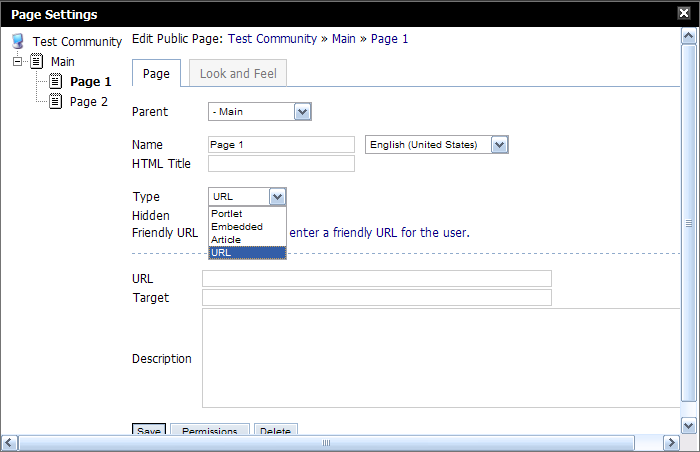Open the English (United States) language dropdown

pyautogui.click(x=437, y=145)
